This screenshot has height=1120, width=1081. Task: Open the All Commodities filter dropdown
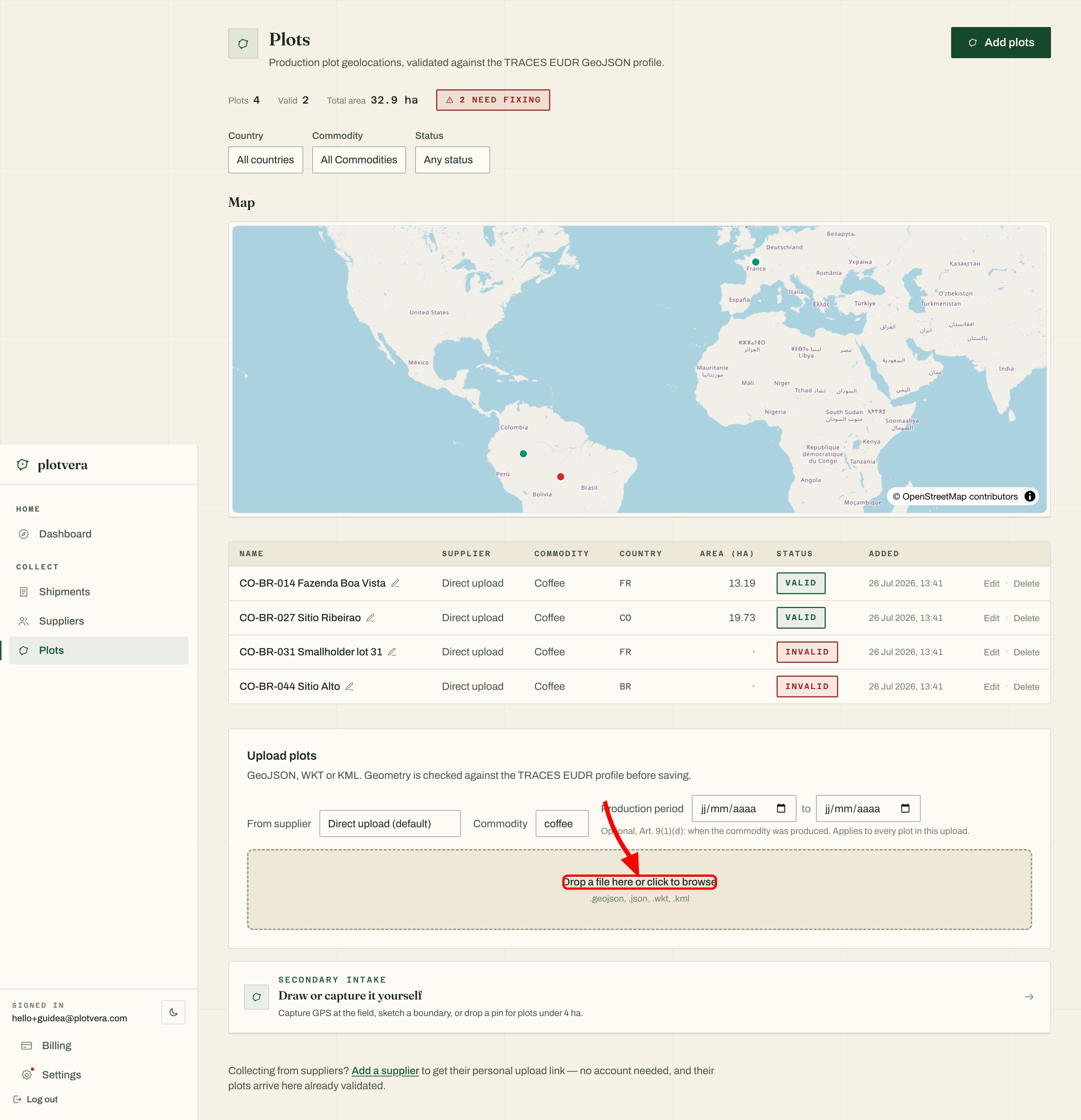(x=359, y=160)
